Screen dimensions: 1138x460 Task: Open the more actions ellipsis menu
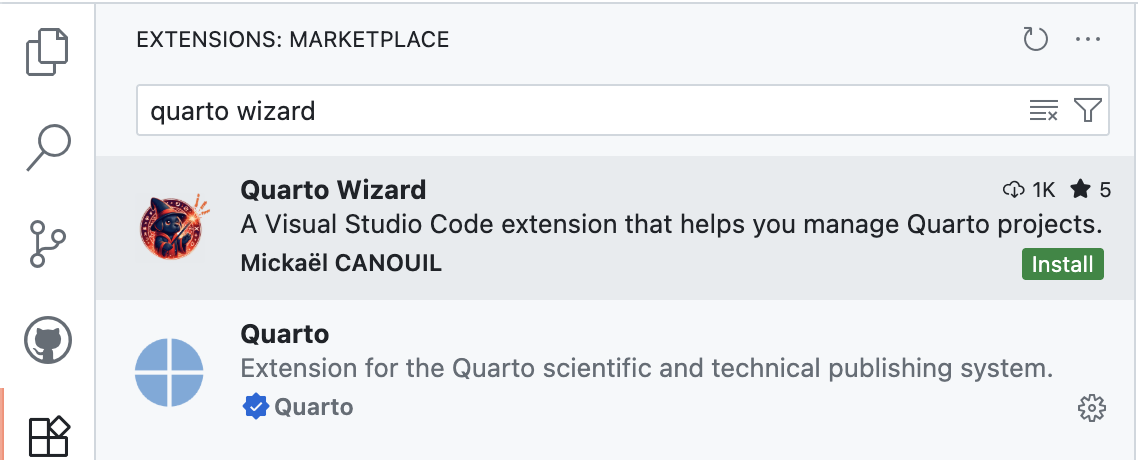pyautogui.click(x=1087, y=40)
